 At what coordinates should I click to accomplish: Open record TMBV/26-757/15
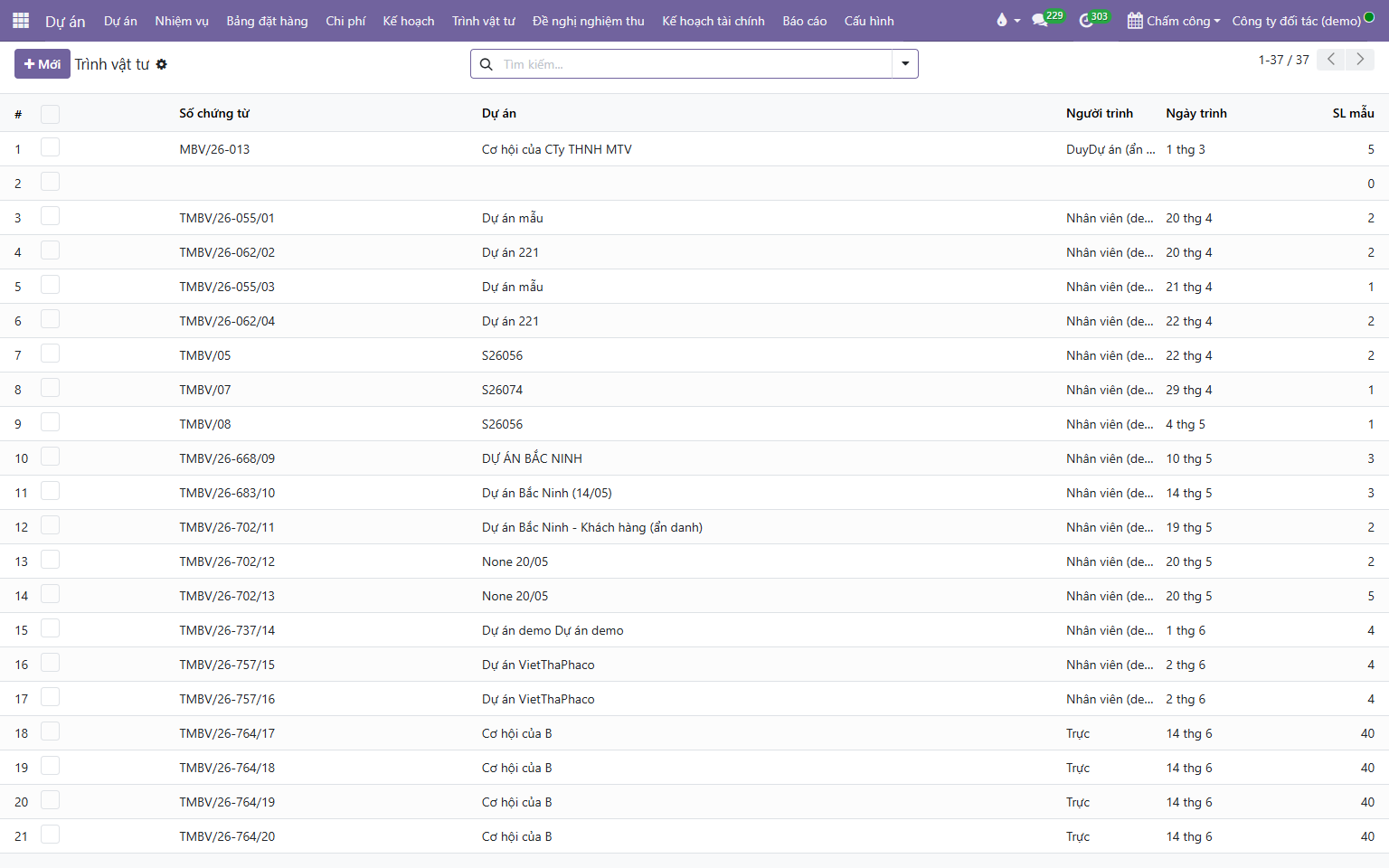point(227,665)
